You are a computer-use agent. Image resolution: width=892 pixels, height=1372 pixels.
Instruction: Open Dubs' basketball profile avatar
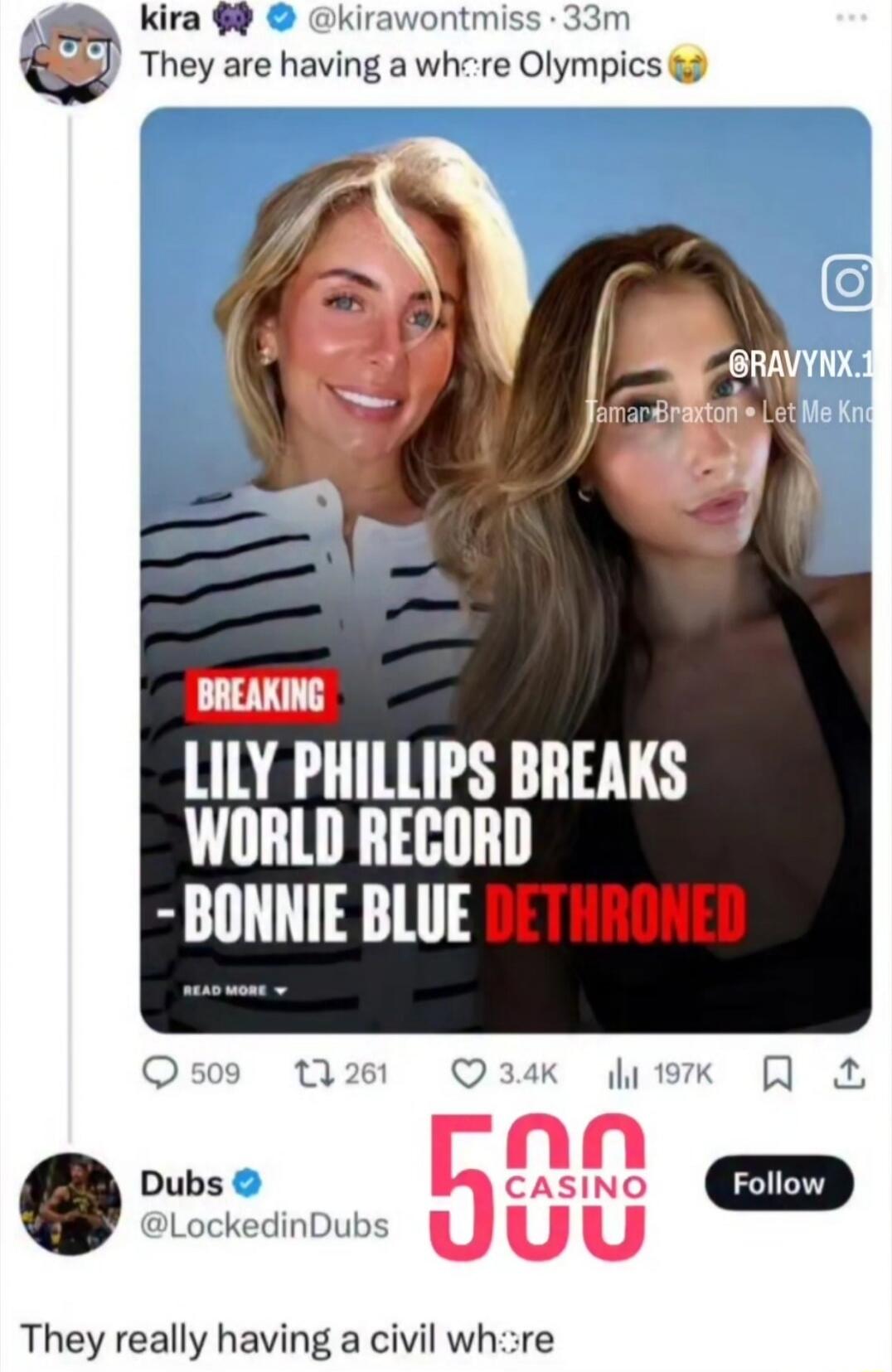(x=70, y=1203)
